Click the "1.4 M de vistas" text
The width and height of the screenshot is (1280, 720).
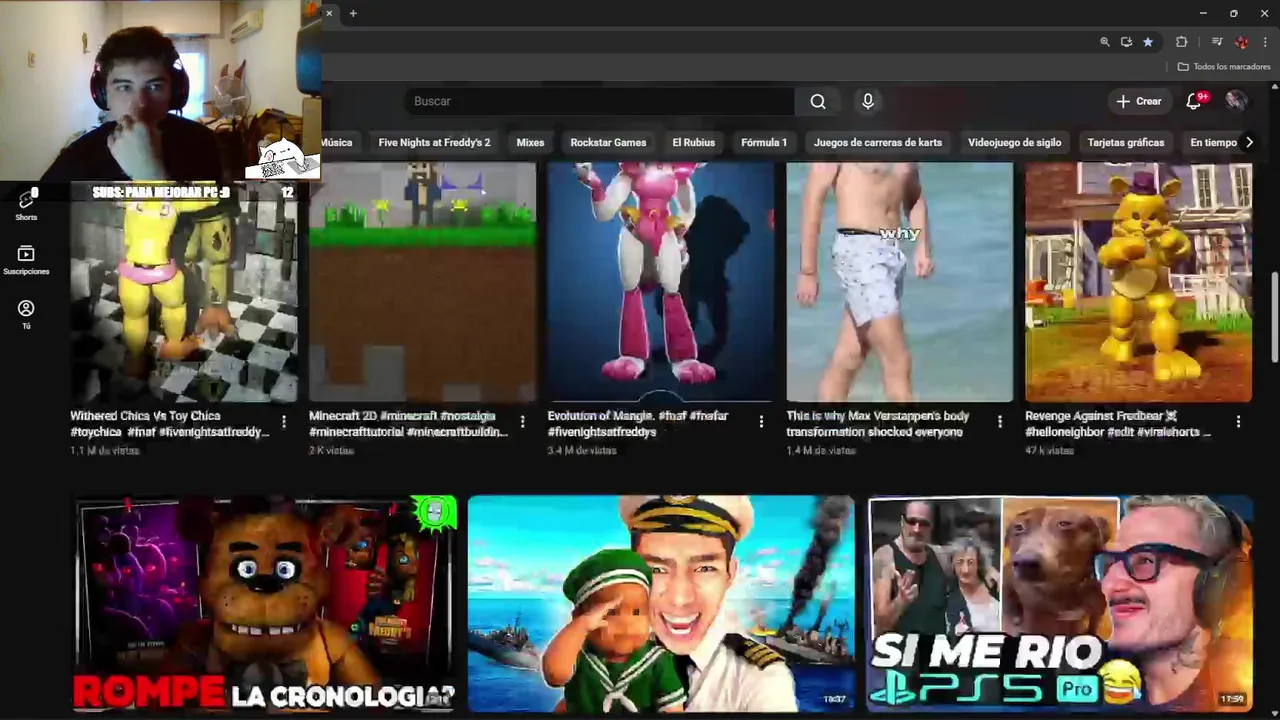(x=821, y=451)
